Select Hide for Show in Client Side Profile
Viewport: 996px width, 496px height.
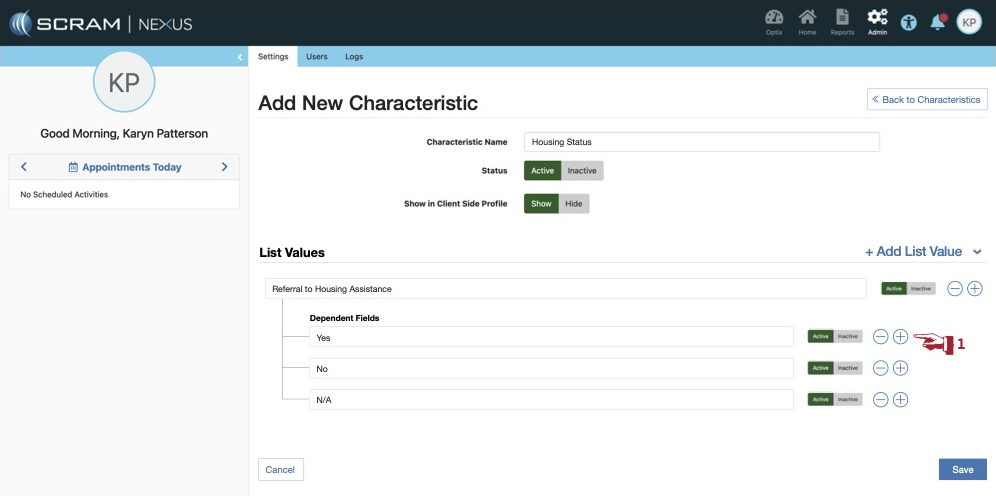[x=573, y=204]
